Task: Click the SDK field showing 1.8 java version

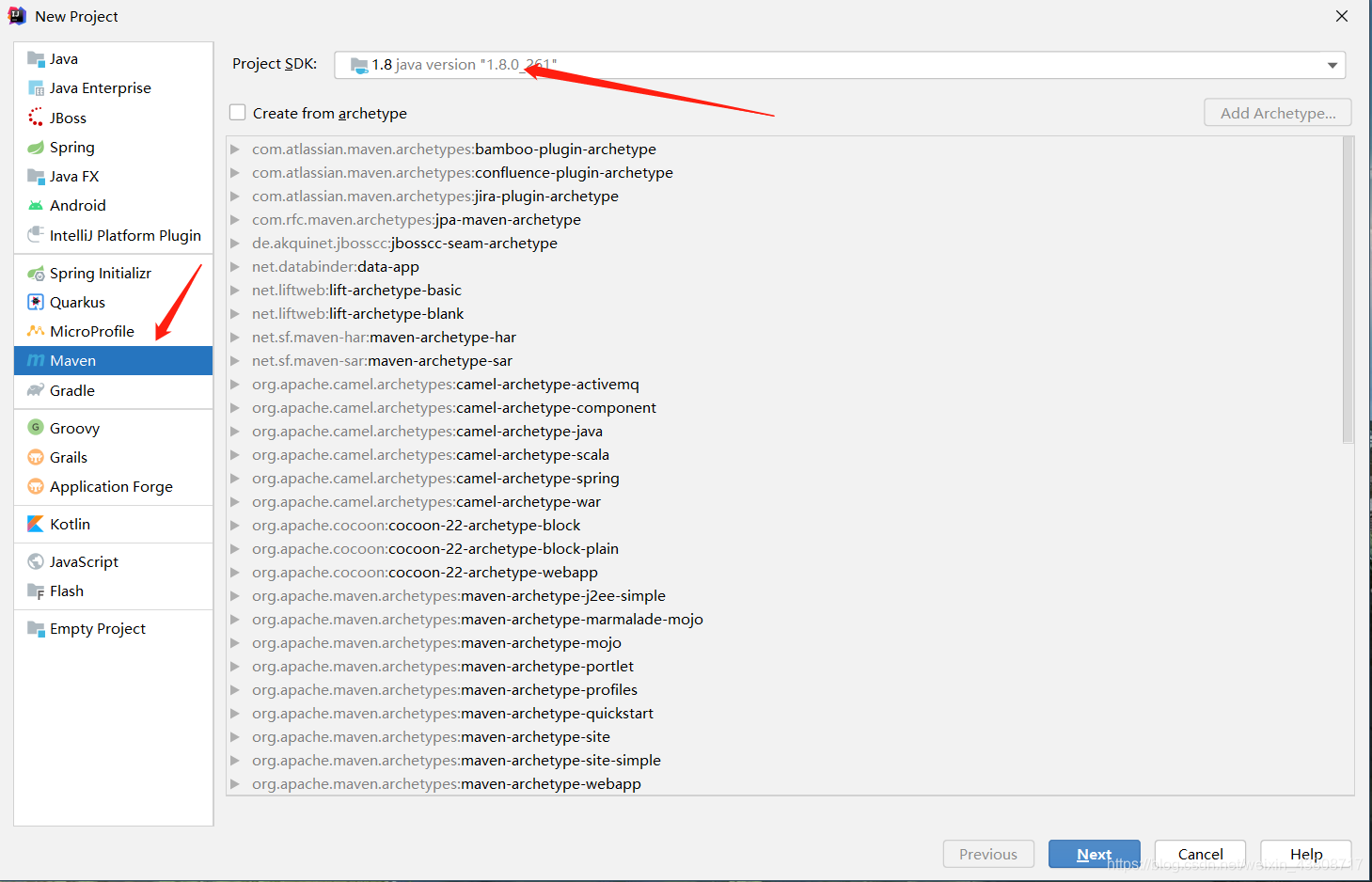Action: (x=840, y=65)
